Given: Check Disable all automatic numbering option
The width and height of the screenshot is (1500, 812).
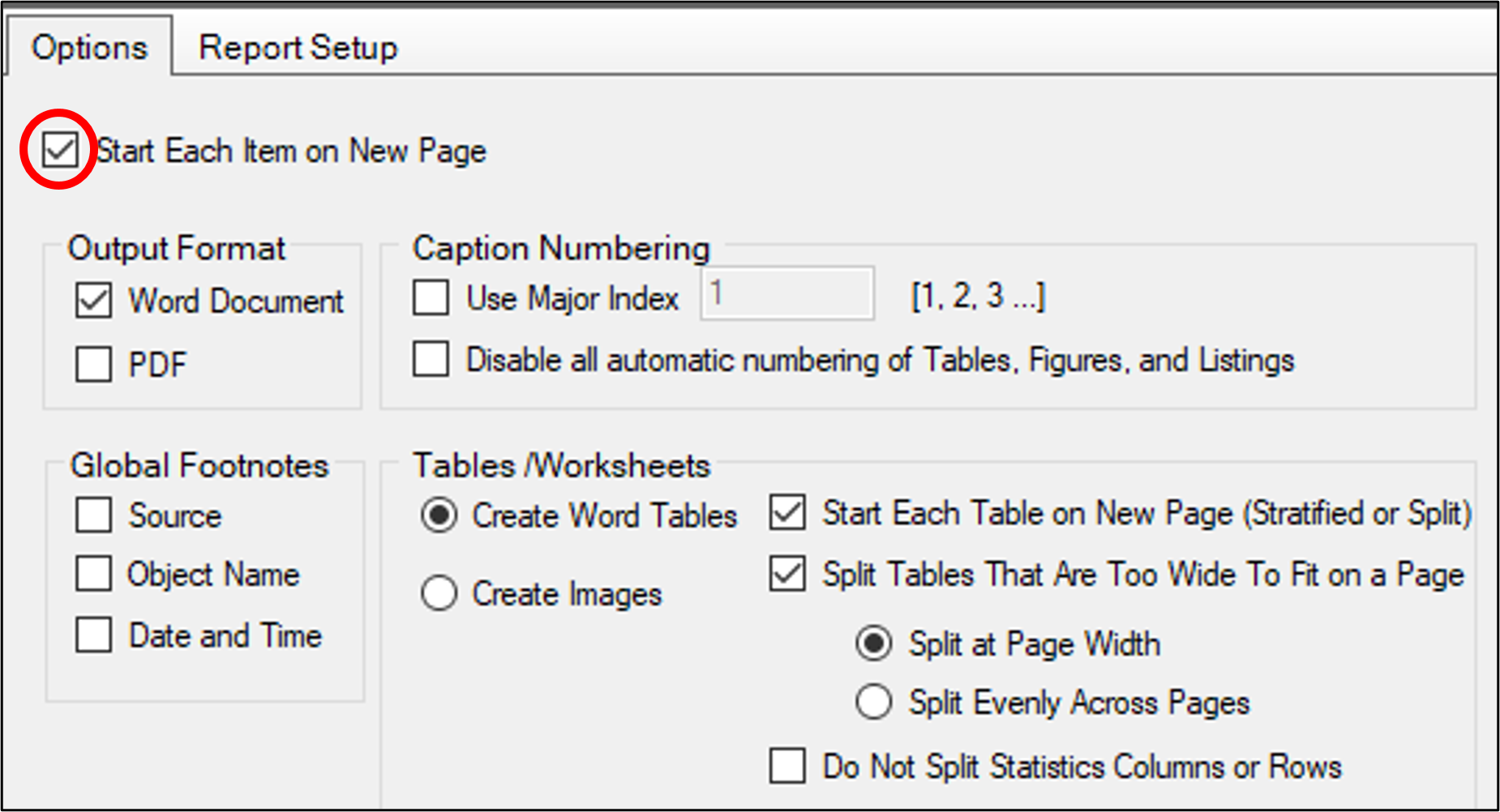Looking at the screenshot, I should click(431, 359).
